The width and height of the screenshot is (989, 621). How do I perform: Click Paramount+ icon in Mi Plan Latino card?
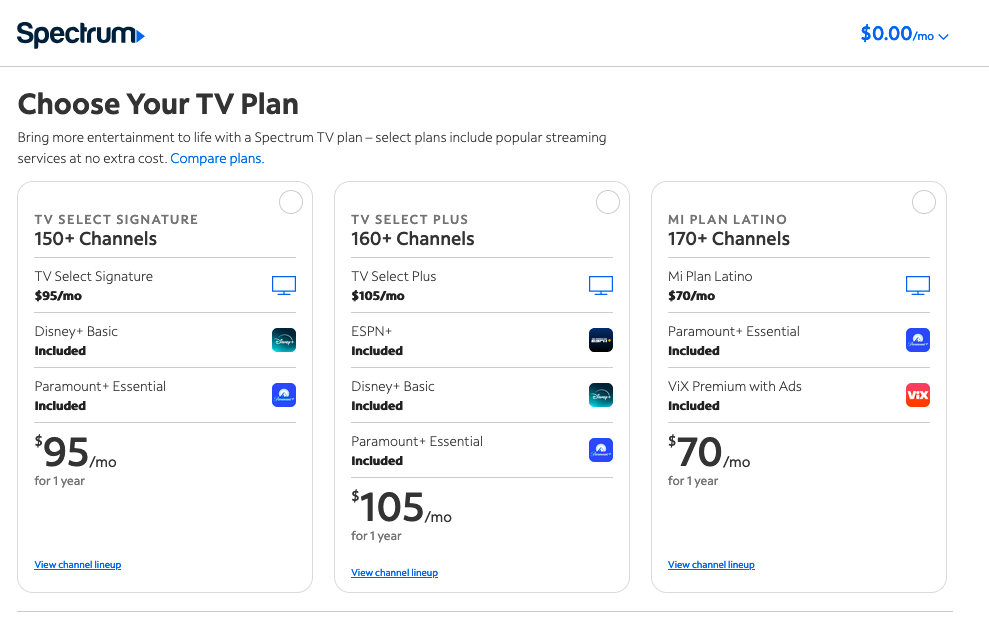918,340
